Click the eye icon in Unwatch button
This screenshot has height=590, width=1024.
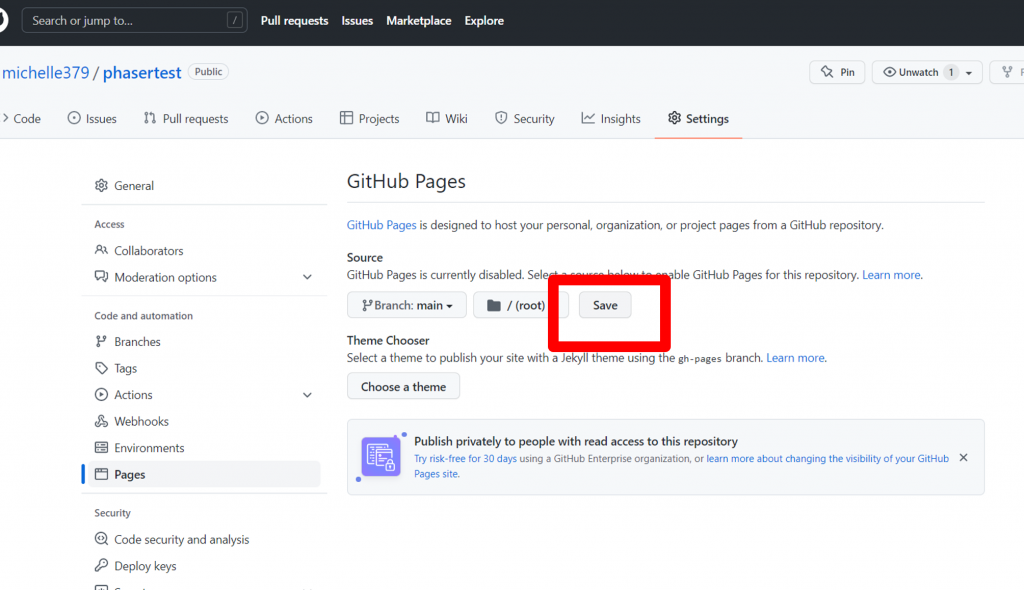pyautogui.click(x=889, y=72)
